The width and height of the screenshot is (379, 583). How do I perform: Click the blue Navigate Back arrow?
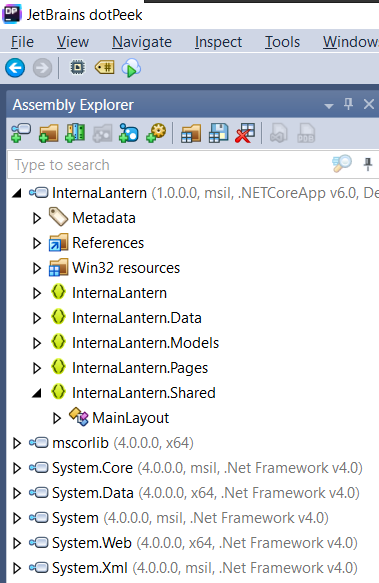point(15,68)
